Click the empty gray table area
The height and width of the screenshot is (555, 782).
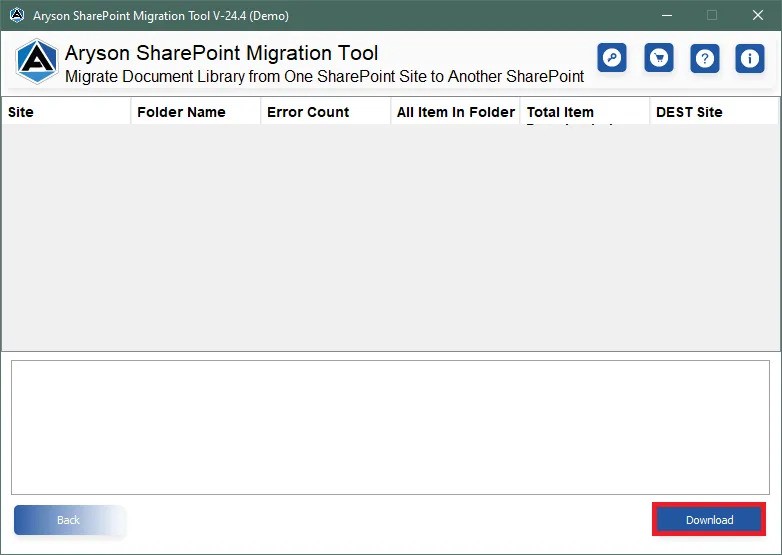pyautogui.click(x=390, y=238)
